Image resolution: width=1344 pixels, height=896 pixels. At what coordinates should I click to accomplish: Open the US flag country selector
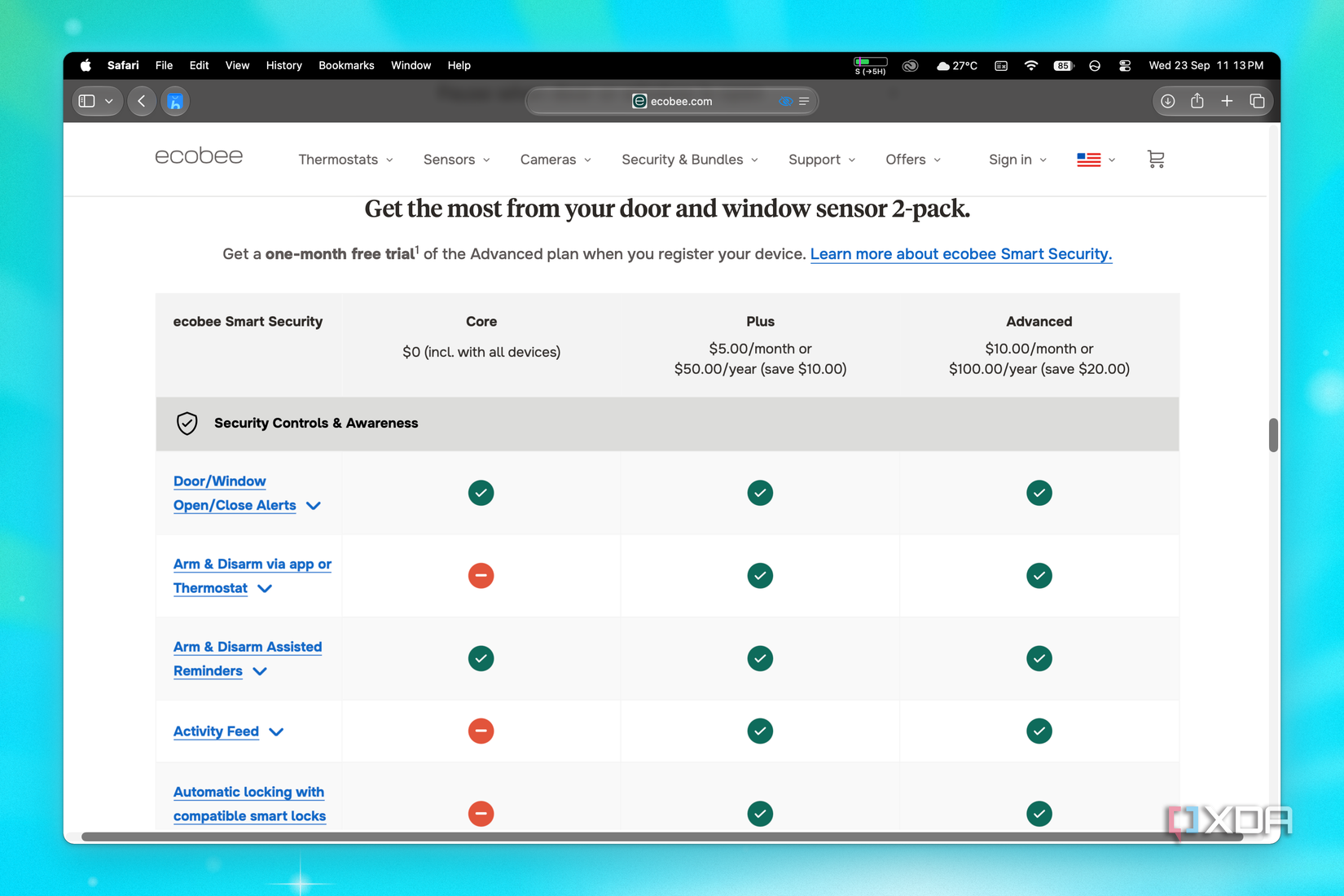[1096, 160]
